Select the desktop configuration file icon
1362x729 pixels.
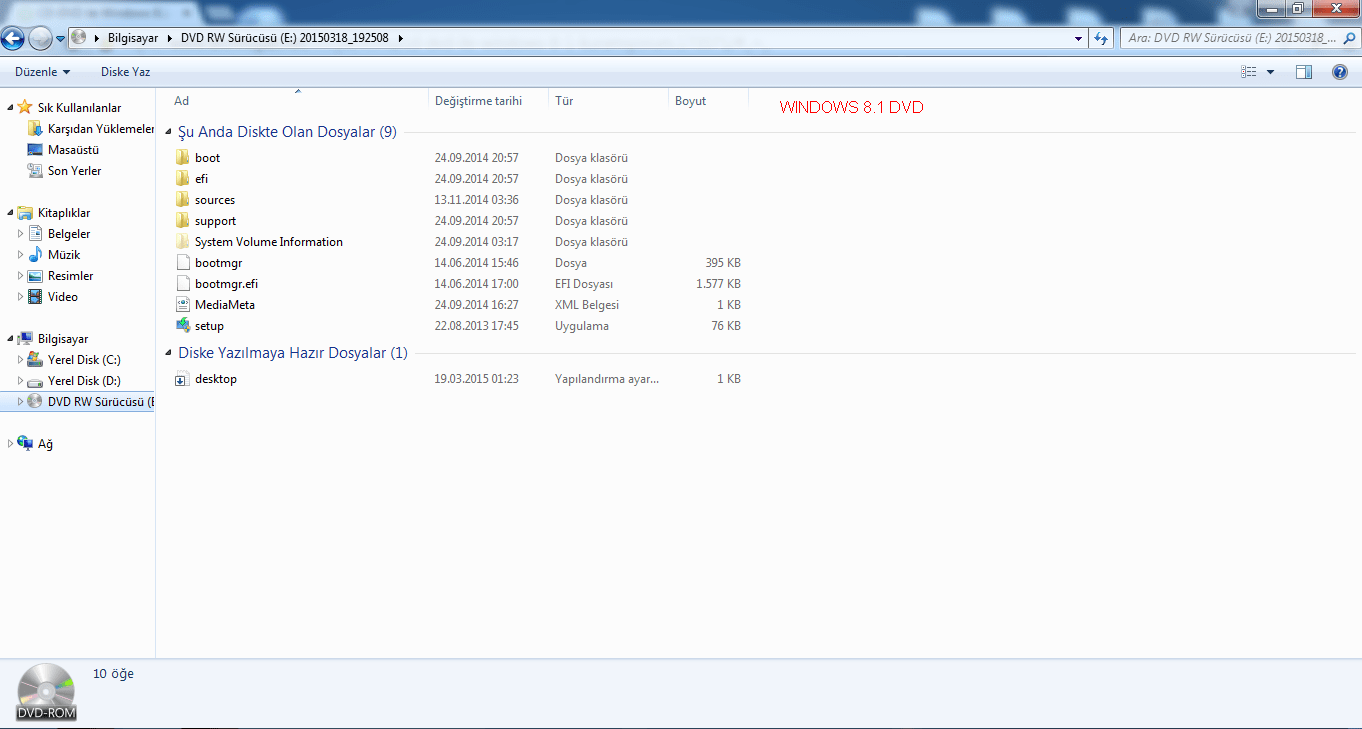(182, 379)
